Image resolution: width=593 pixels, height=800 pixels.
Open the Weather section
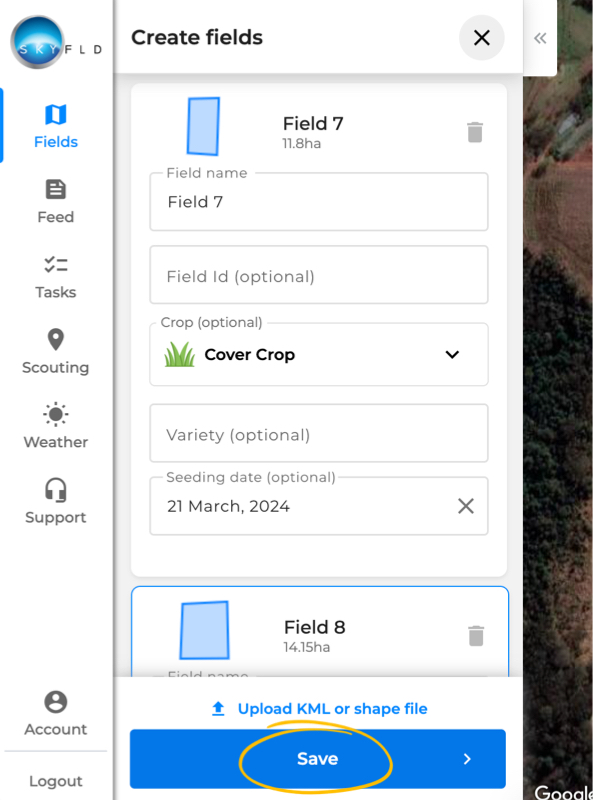[x=56, y=427]
